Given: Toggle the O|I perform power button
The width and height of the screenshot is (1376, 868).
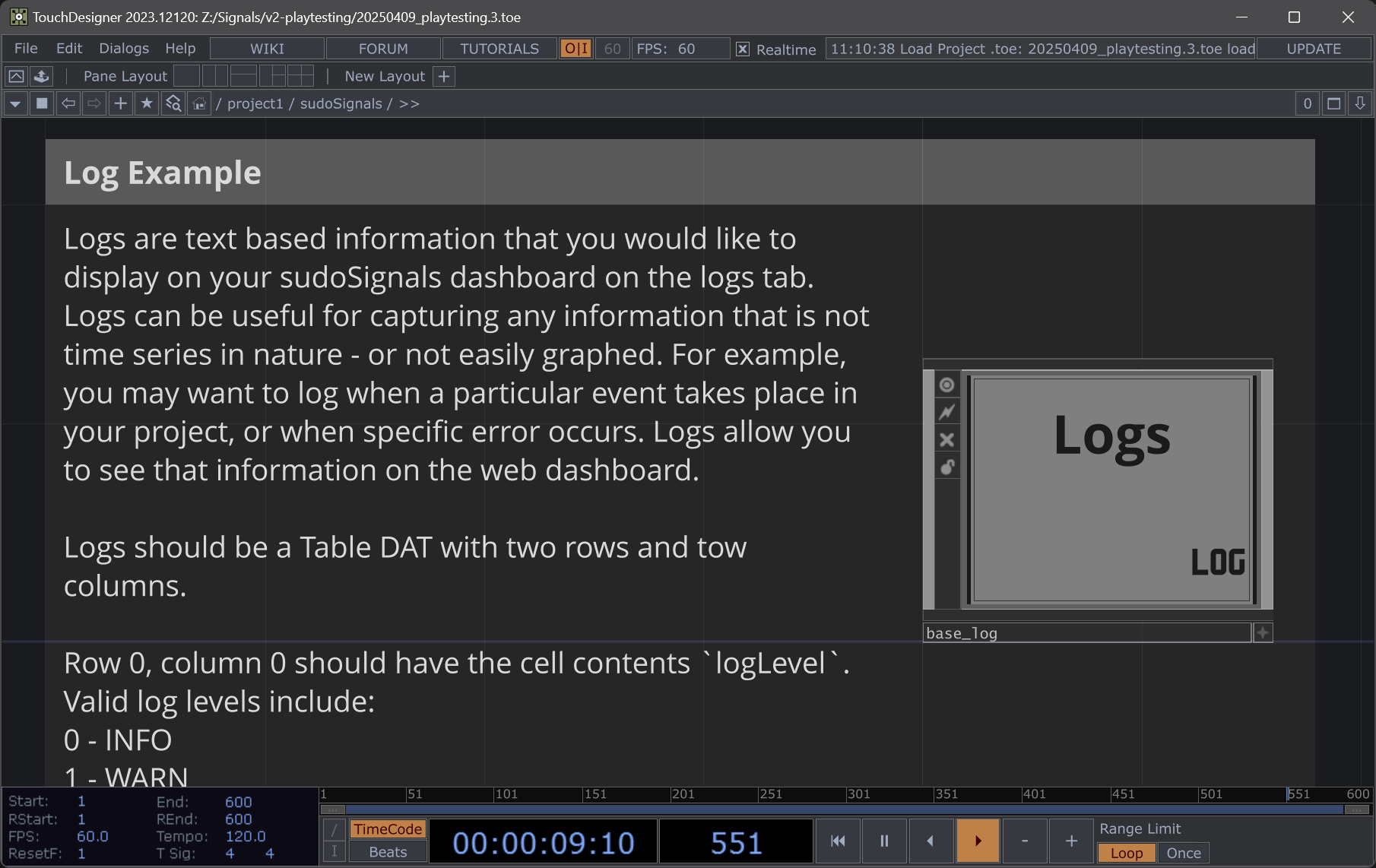Looking at the screenshot, I should (576, 49).
